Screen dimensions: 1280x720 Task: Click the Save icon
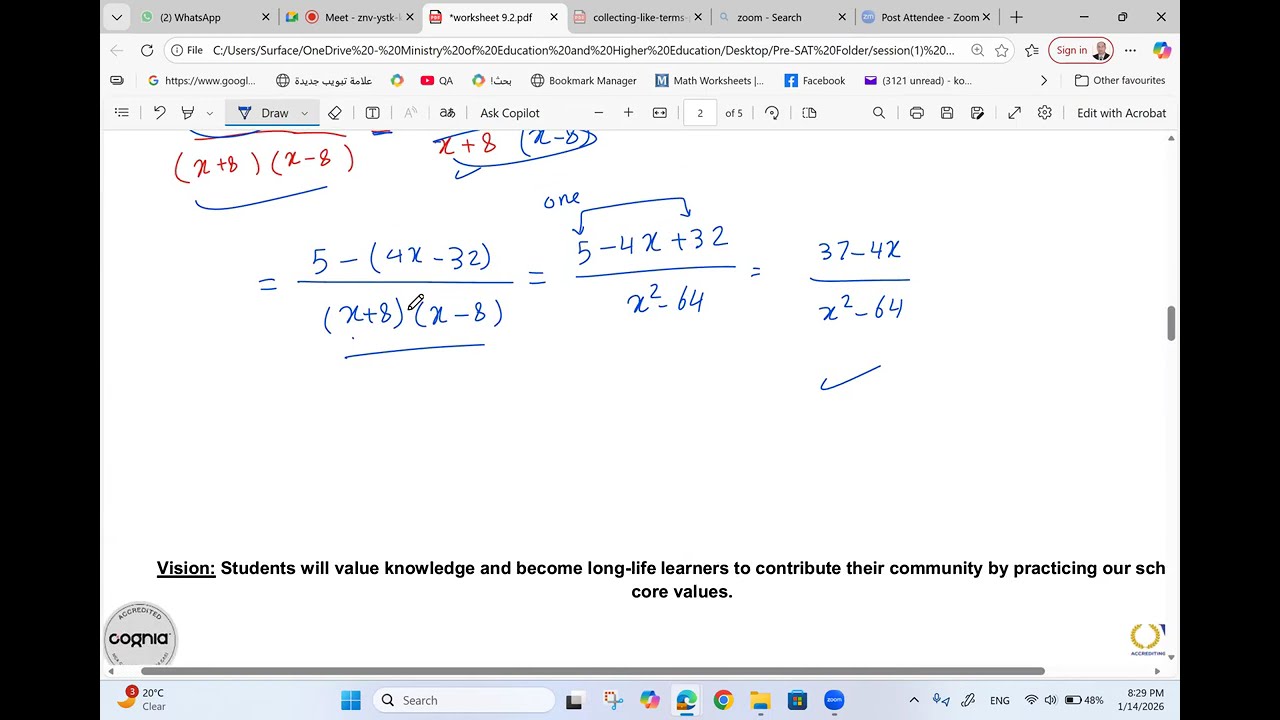click(947, 113)
